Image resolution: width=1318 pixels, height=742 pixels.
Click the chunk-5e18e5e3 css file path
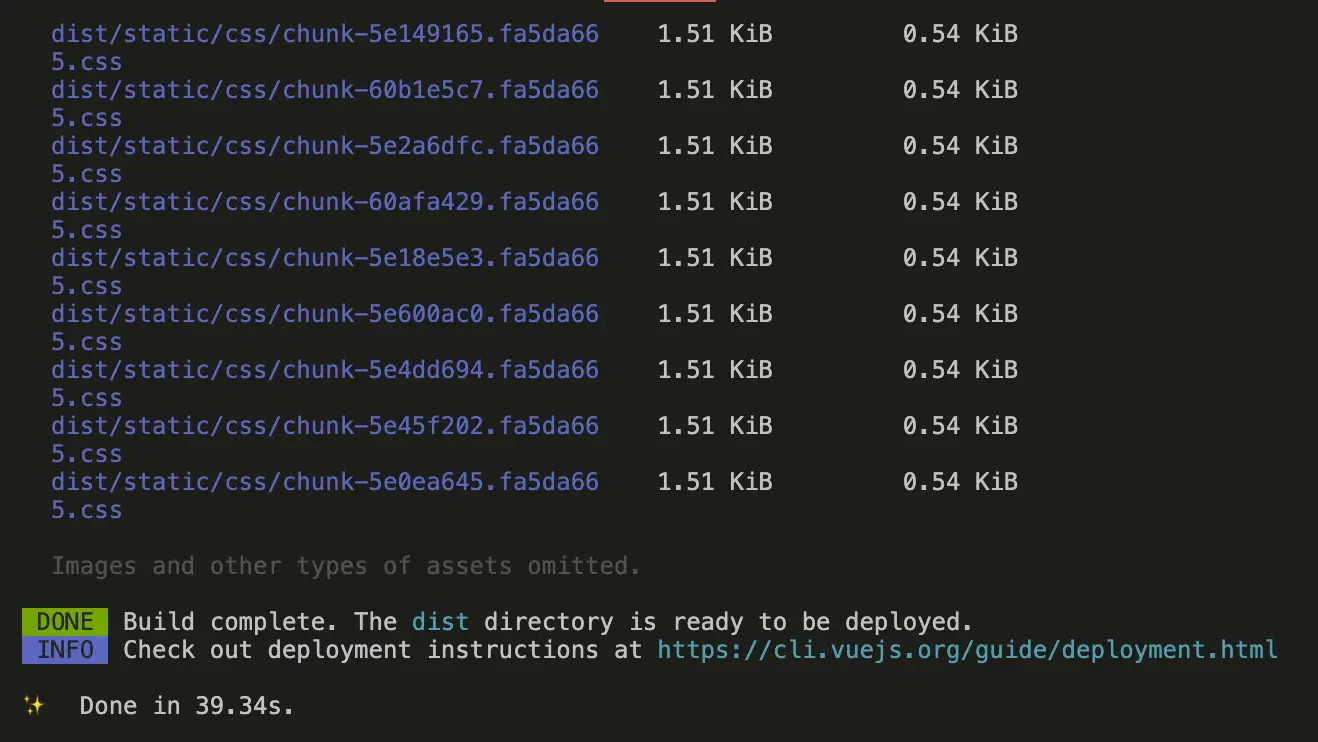325,257
